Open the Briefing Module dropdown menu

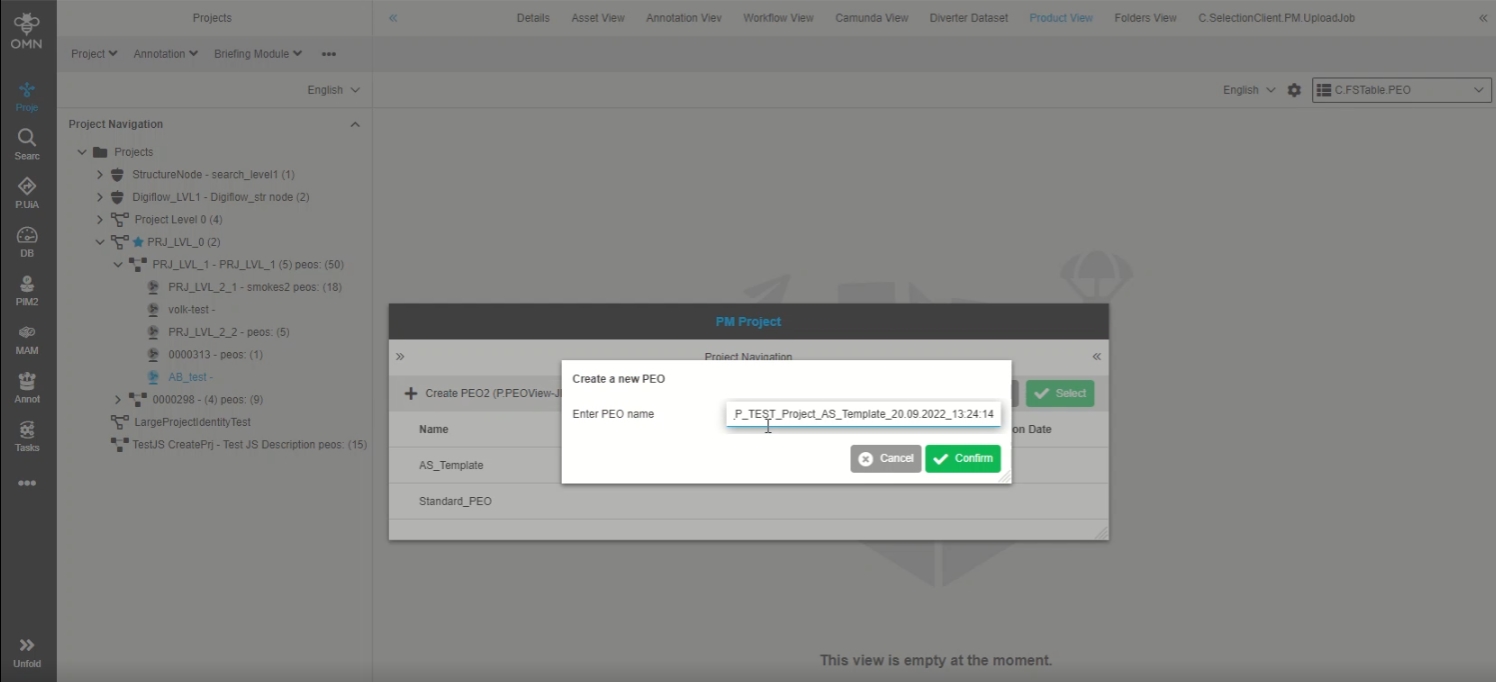[258, 54]
